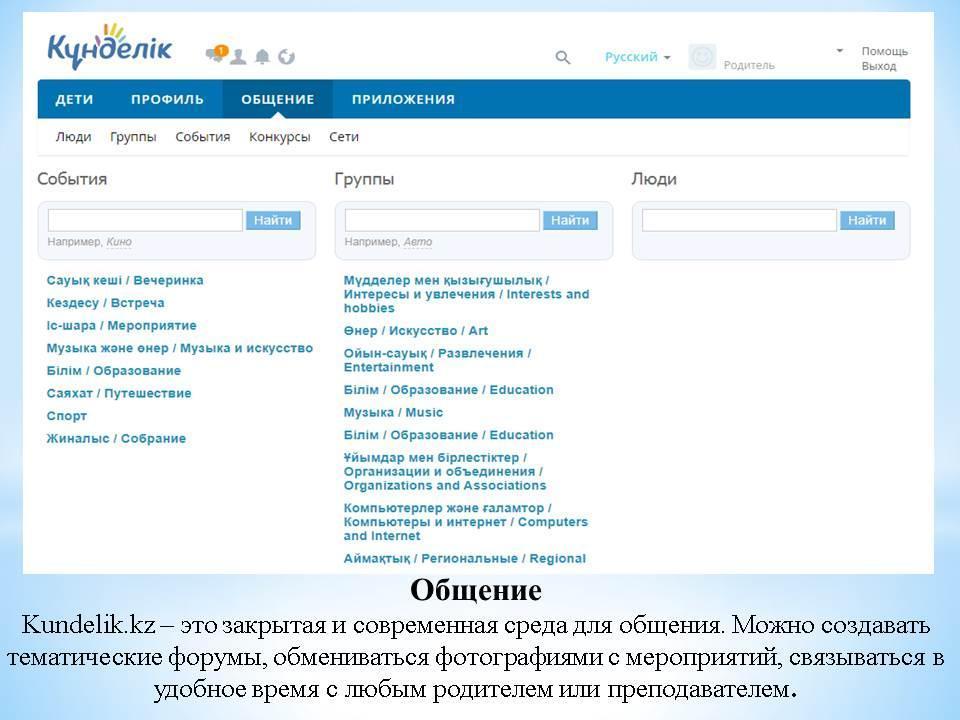Go to the Группы submenu item
The image size is (960, 720).
point(133,137)
